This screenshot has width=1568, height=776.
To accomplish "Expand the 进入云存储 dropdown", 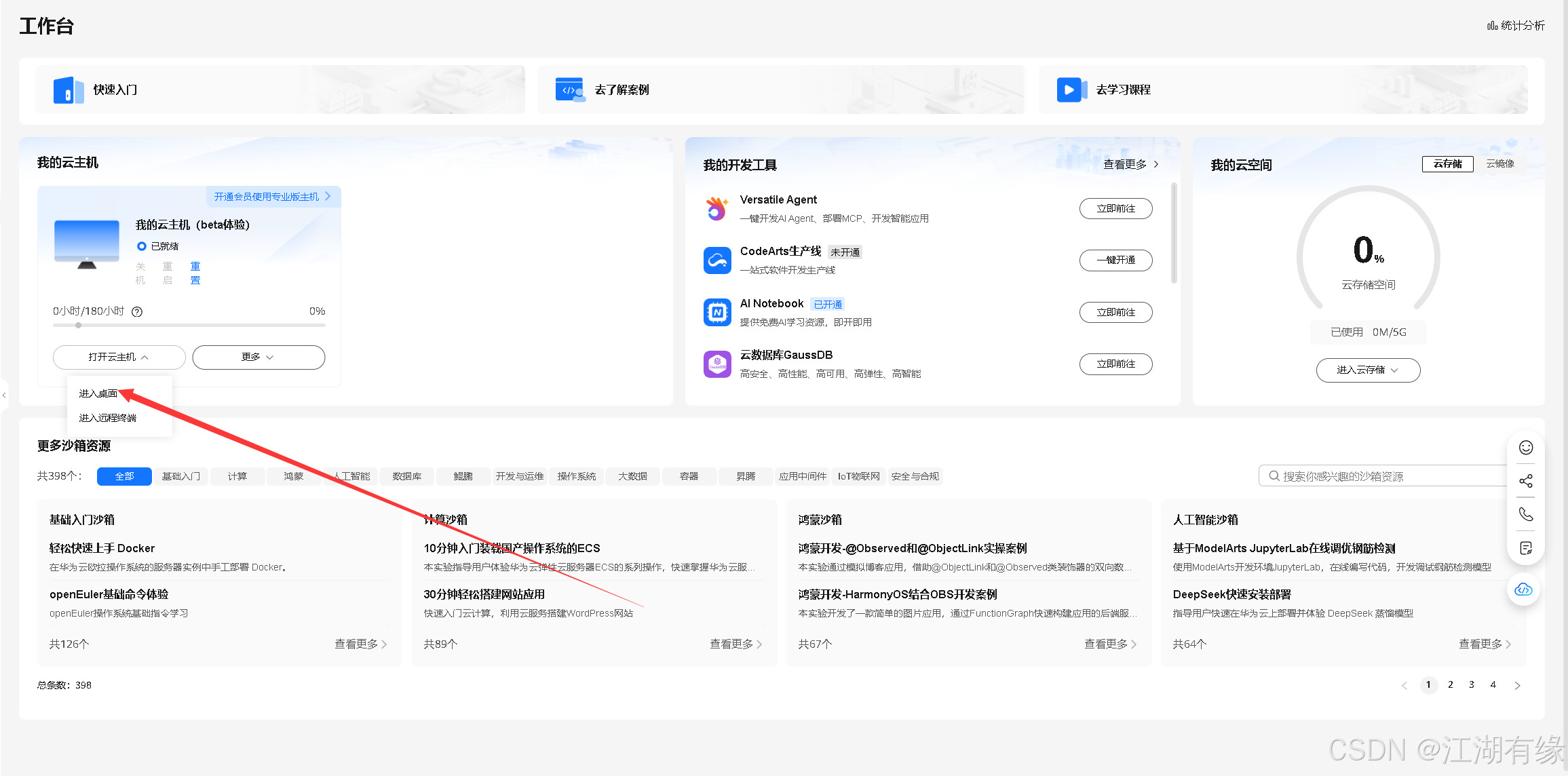I will 1367,370.
